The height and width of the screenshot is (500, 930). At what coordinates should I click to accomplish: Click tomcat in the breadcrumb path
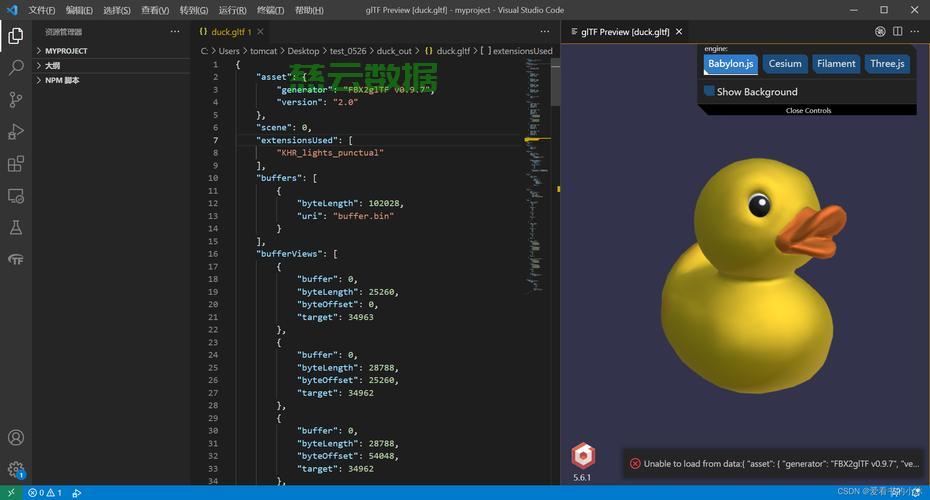(263, 51)
